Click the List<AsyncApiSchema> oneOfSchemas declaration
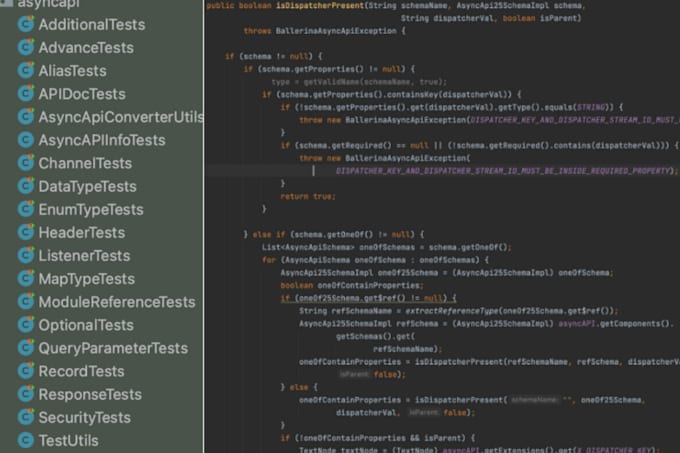 point(386,247)
